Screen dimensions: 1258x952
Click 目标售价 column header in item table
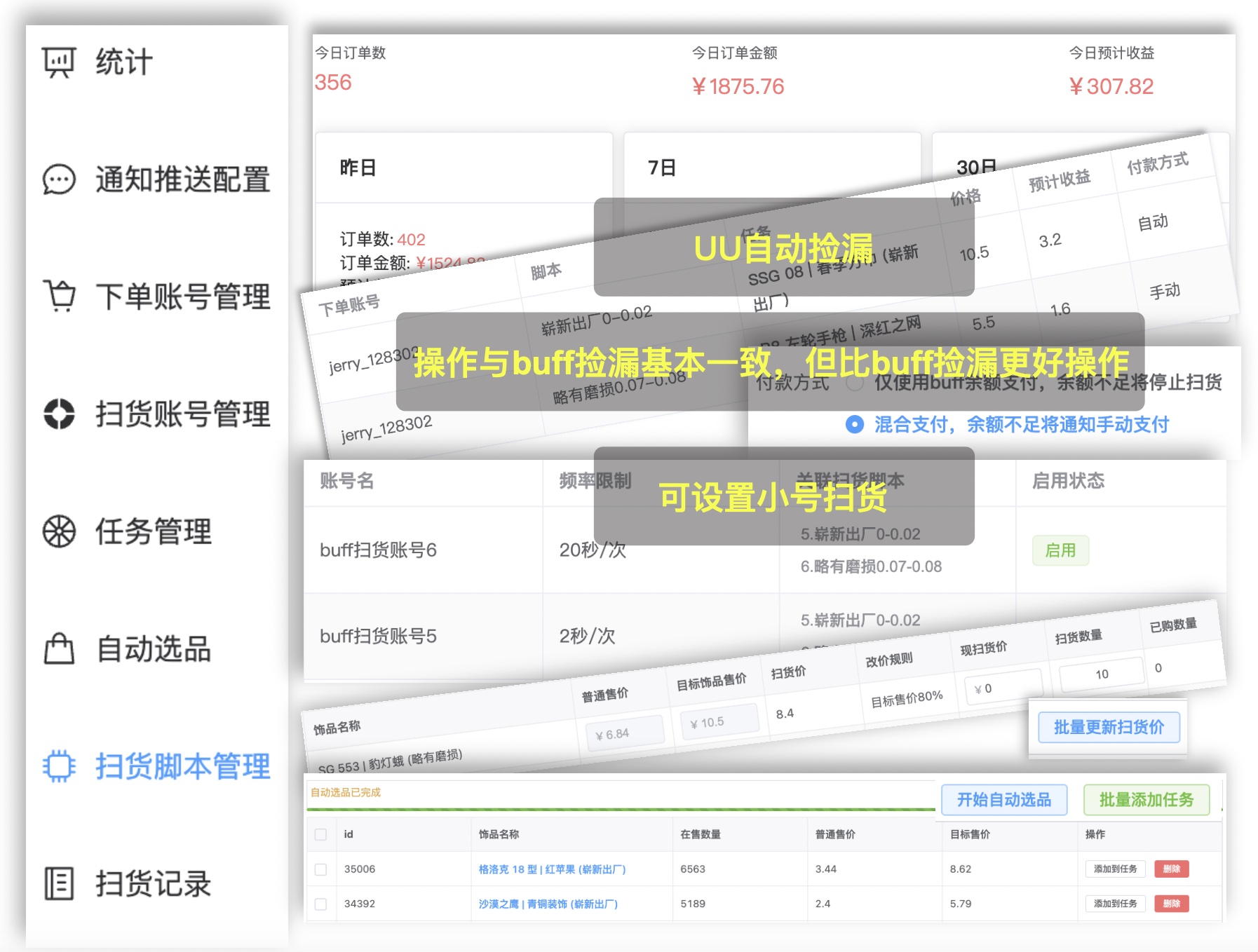point(970,834)
